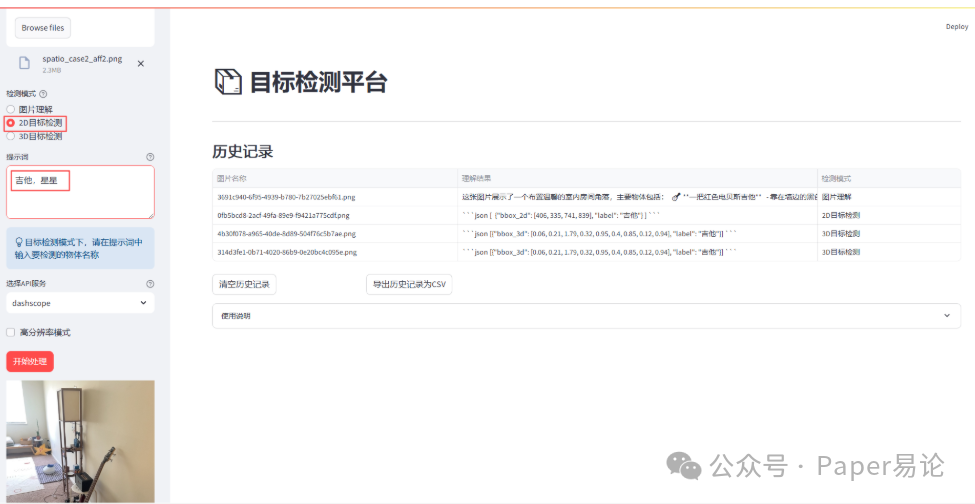
Task: Click the 清空历史记录 button
Action: [x=244, y=284]
